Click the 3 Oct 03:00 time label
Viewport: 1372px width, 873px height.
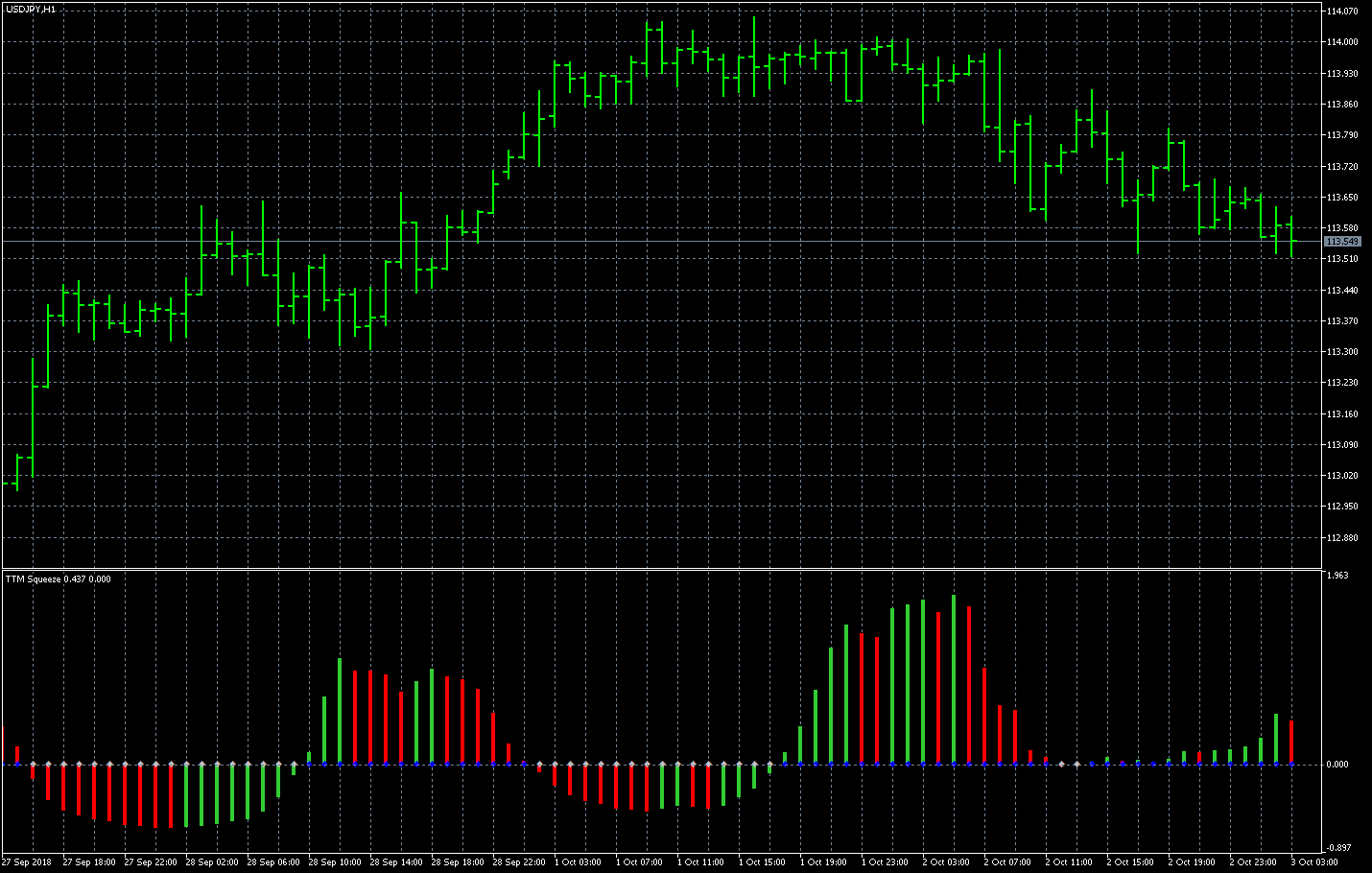[x=1313, y=862]
